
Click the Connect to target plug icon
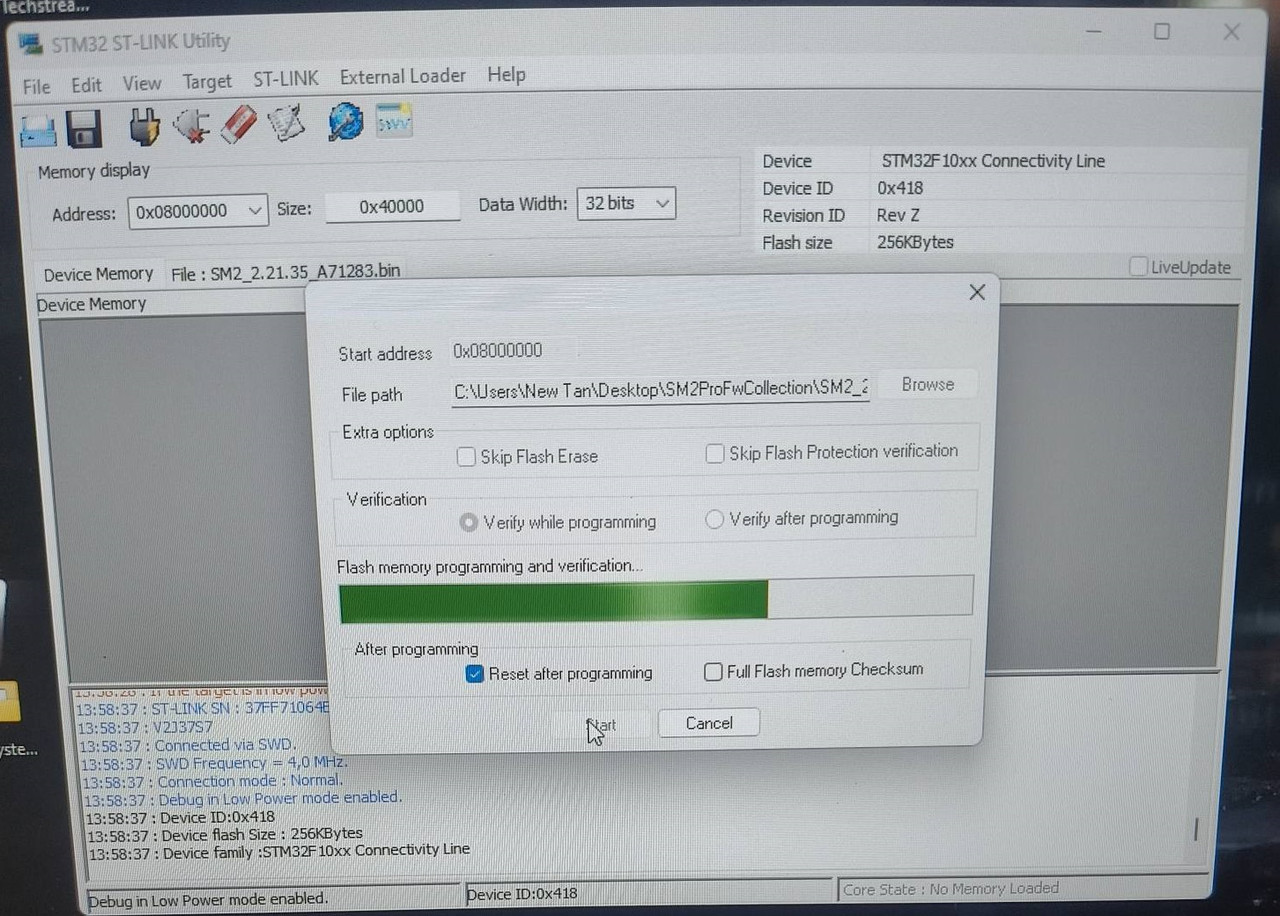pos(145,126)
